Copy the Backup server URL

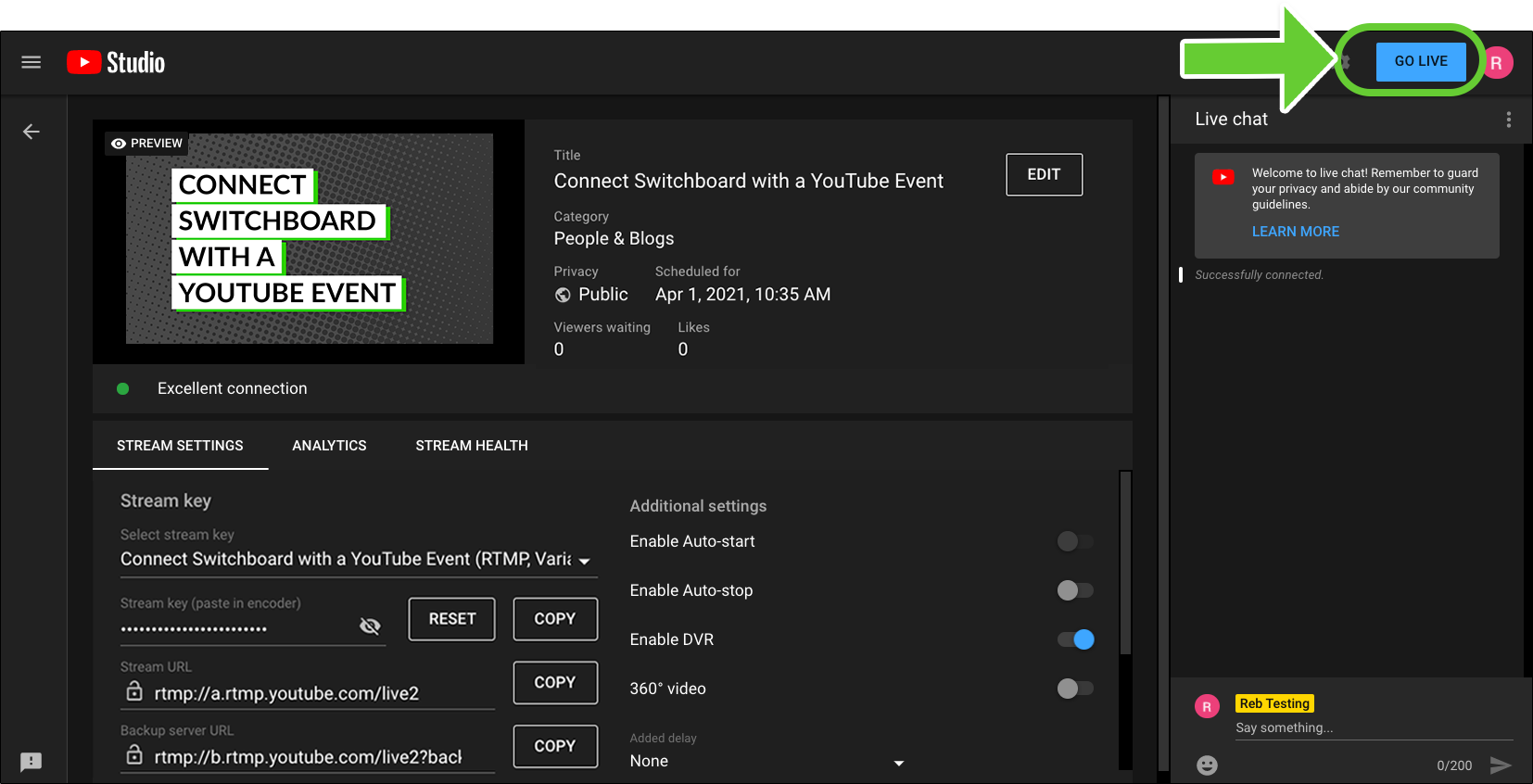coord(555,746)
